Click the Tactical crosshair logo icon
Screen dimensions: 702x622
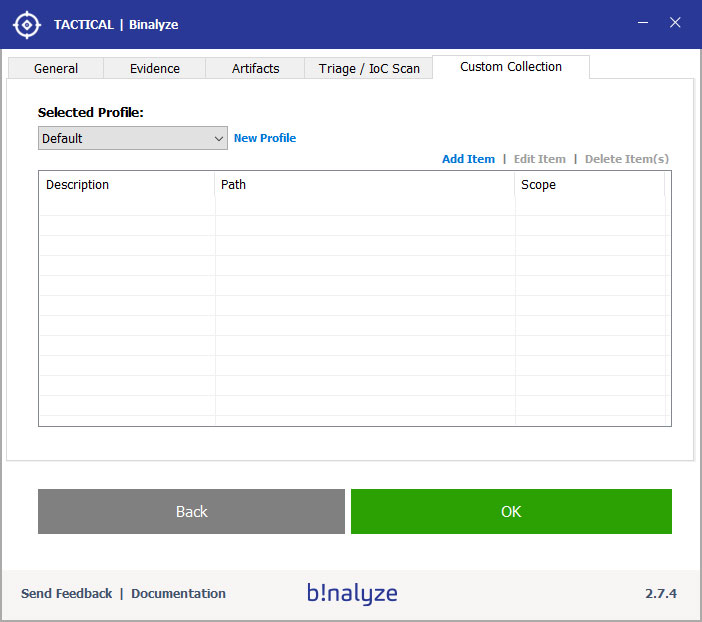coord(27,25)
